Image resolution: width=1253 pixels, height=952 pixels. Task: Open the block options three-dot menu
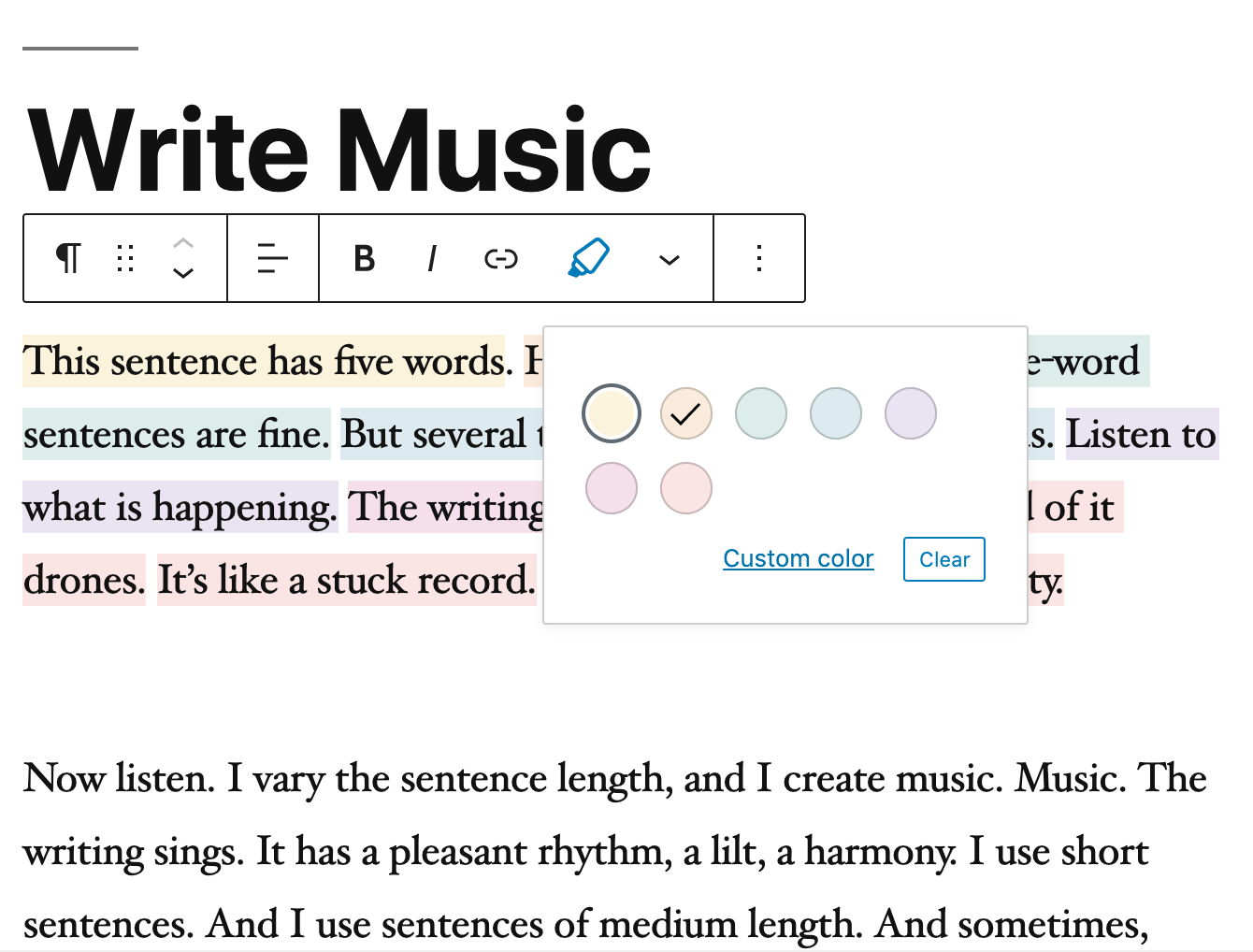pyautogui.click(x=759, y=258)
